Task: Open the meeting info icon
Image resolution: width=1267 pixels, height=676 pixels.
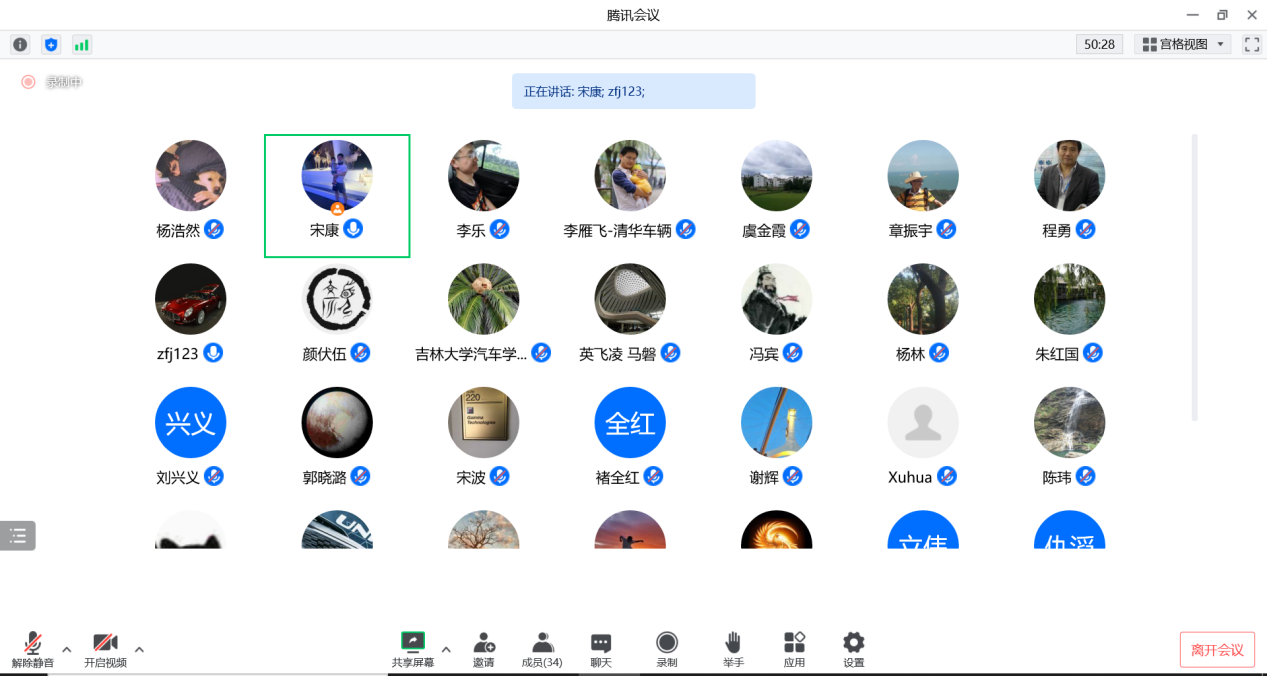Action: pos(20,45)
